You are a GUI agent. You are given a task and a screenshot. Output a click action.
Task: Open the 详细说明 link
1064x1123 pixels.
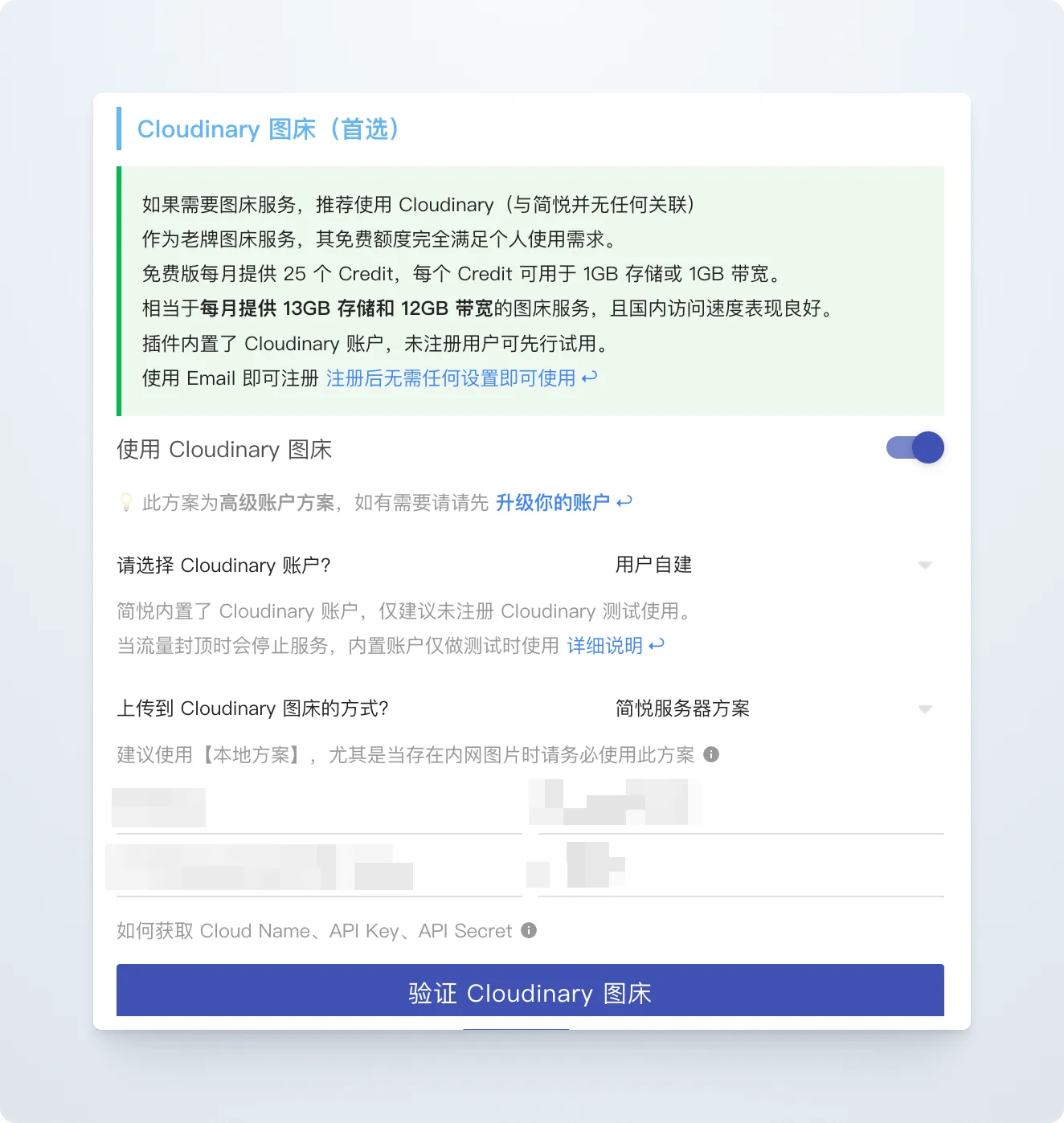[x=604, y=646]
